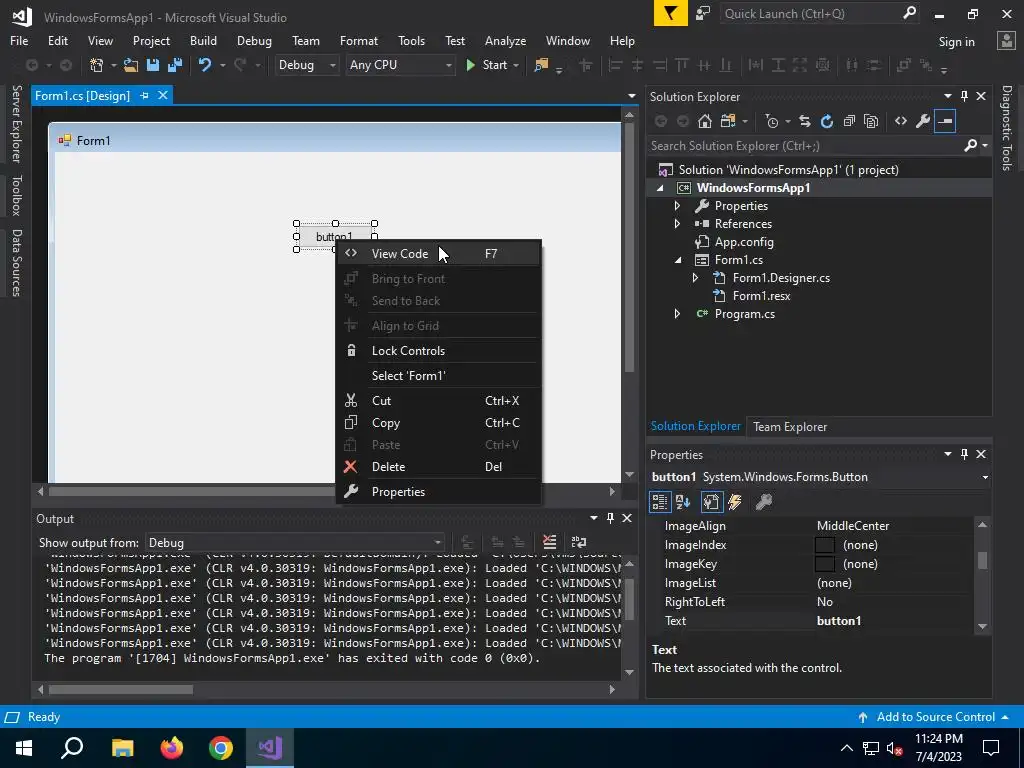The height and width of the screenshot is (768, 1024).
Task: Click the Pending Changes Filter clock icon
Action: point(772,121)
